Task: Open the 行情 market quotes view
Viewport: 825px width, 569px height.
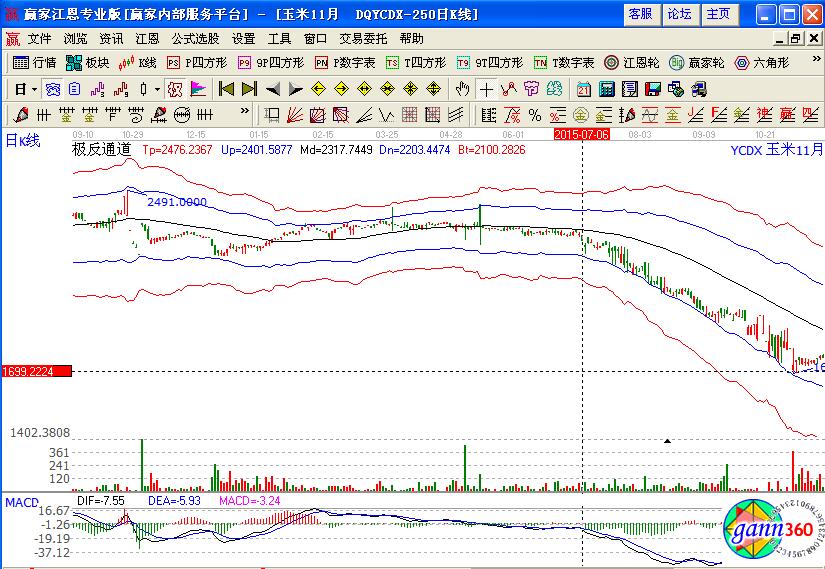Action: [x=35, y=62]
